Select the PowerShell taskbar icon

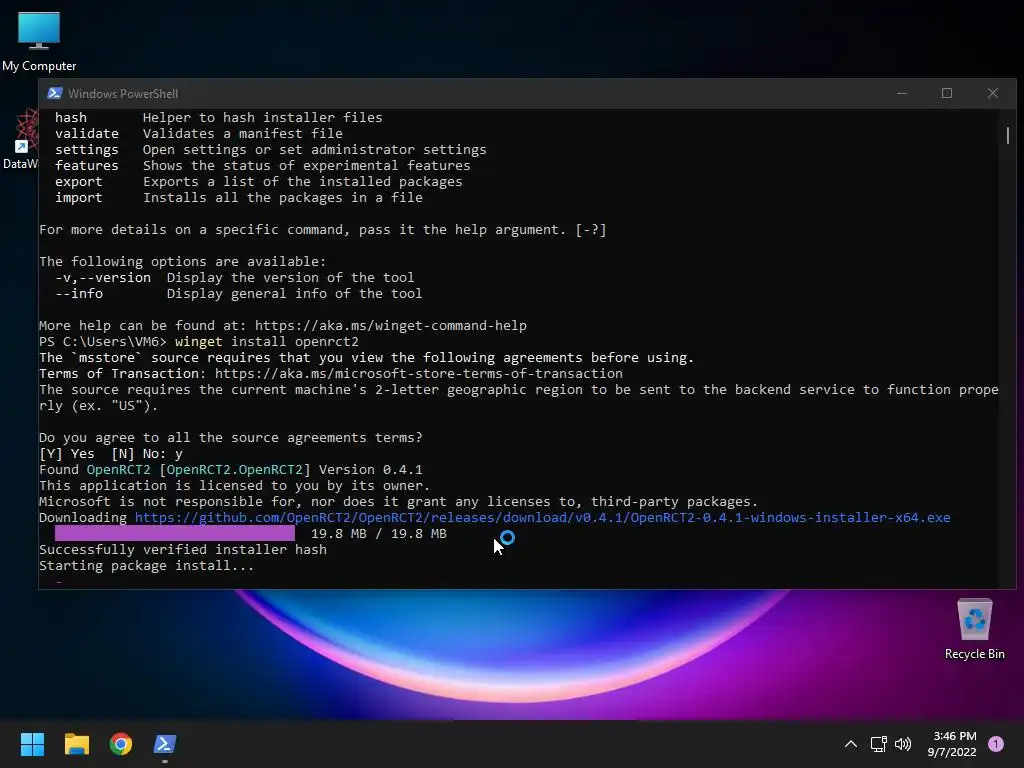pos(165,744)
